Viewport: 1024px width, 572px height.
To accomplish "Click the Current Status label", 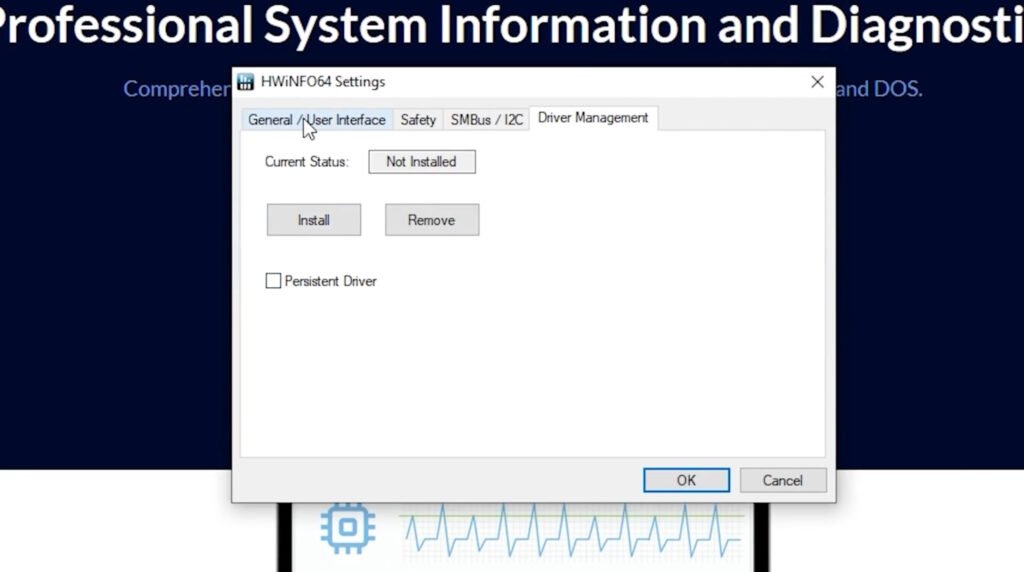I will (307, 162).
